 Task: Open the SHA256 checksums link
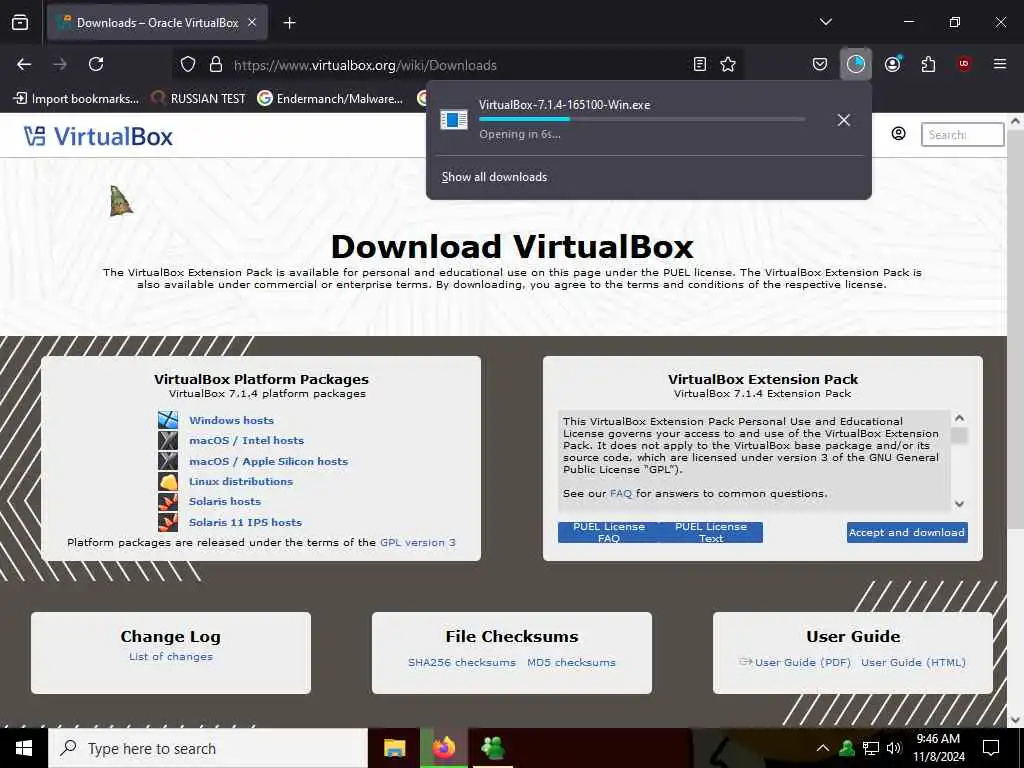[x=462, y=662]
